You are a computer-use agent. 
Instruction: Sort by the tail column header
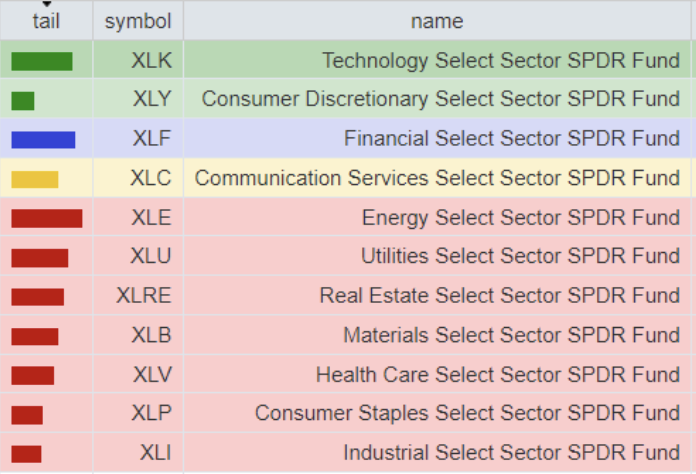pos(46,21)
